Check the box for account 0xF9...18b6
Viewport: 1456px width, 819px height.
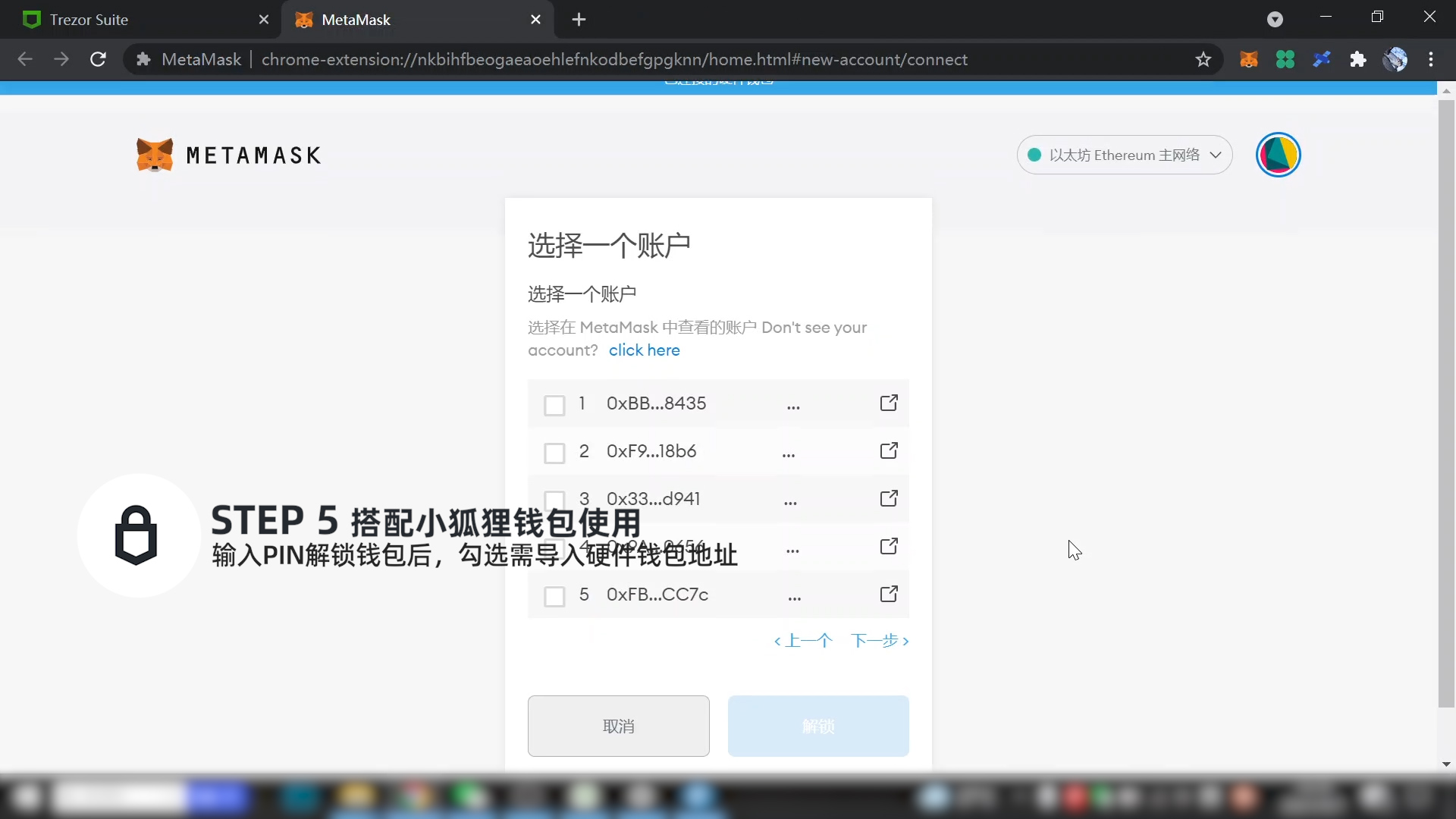point(554,453)
